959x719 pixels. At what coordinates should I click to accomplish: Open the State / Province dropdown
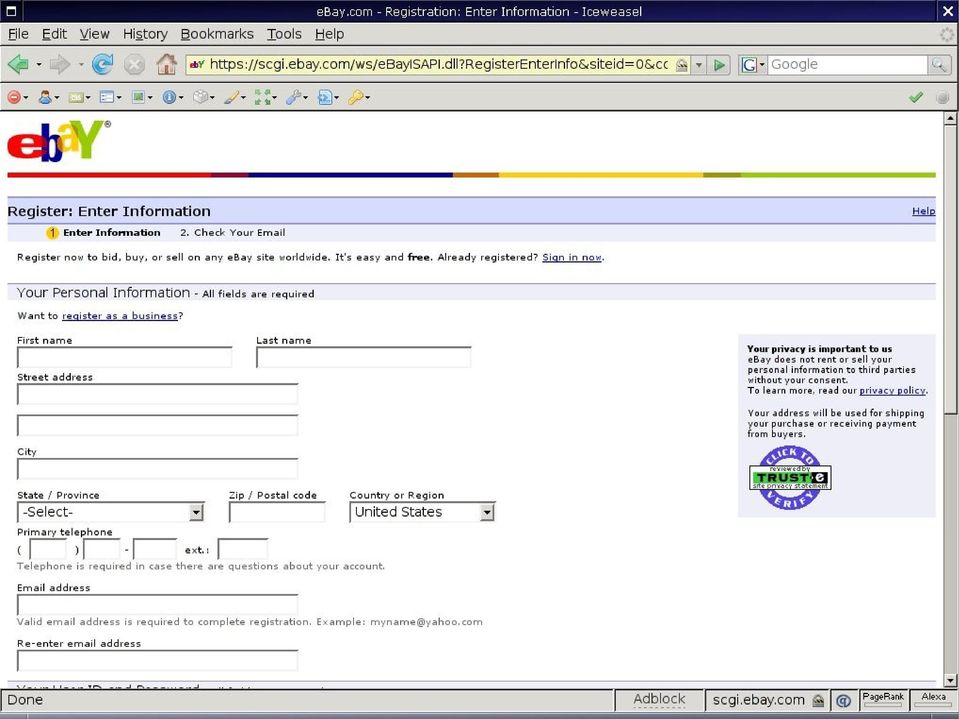(x=111, y=512)
